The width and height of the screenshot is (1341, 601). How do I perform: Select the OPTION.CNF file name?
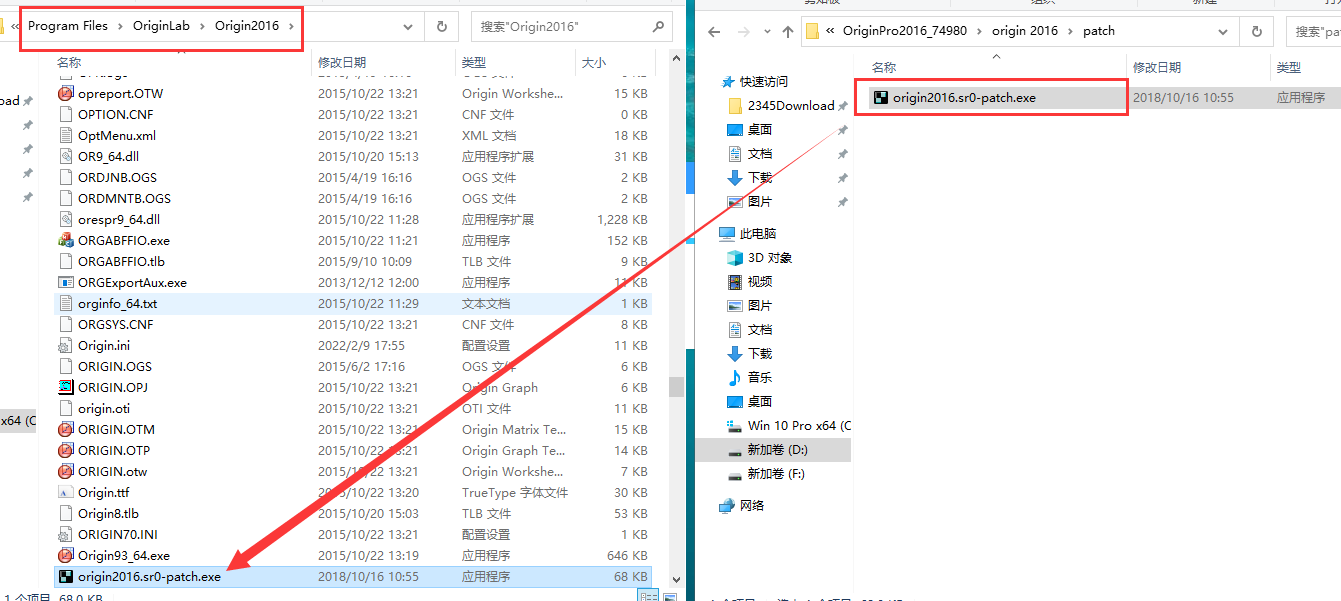(116, 114)
